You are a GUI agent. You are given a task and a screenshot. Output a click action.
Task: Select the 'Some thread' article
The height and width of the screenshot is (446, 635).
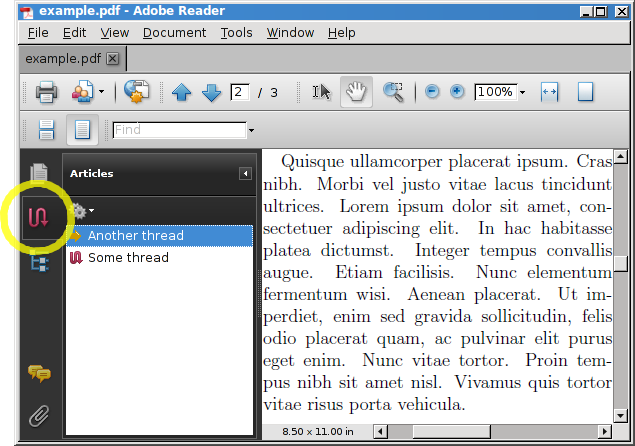pyautogui.click(x=128, y=258)
